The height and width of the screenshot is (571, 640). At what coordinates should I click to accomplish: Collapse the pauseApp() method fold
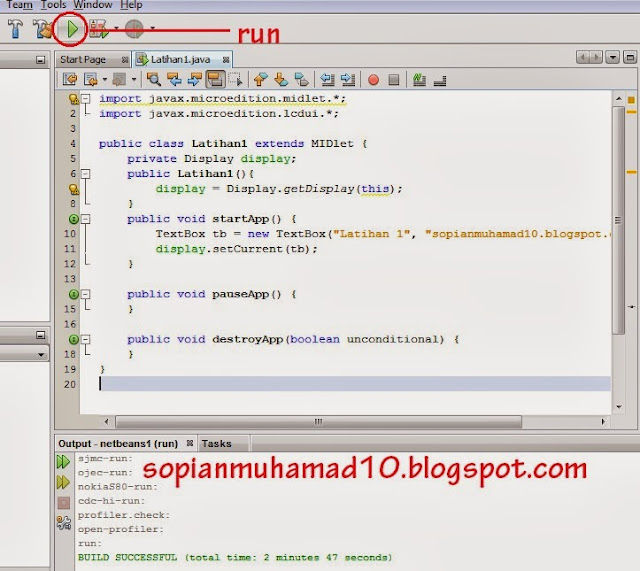tap(86, 294)
